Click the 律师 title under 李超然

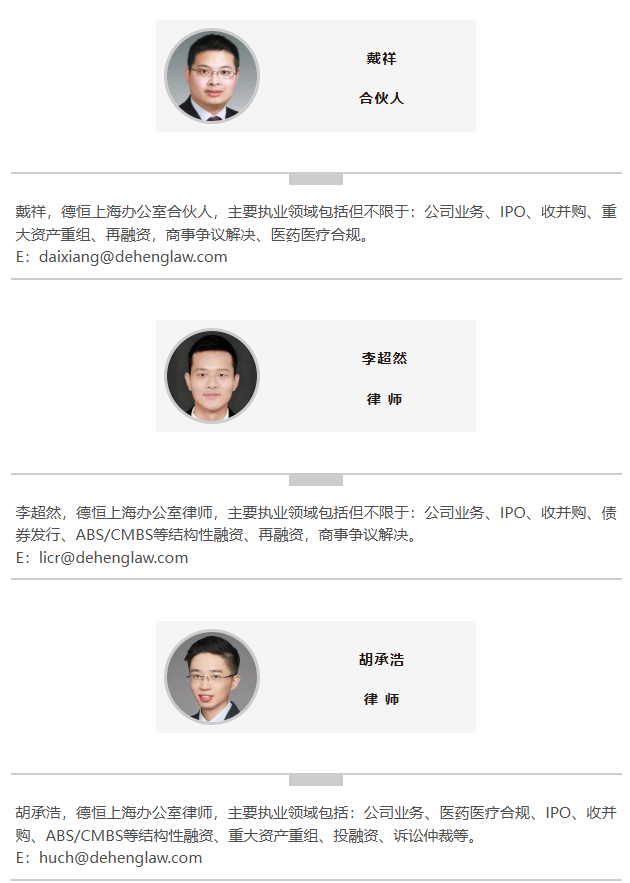pyautogui.click(x=384, y=399)
